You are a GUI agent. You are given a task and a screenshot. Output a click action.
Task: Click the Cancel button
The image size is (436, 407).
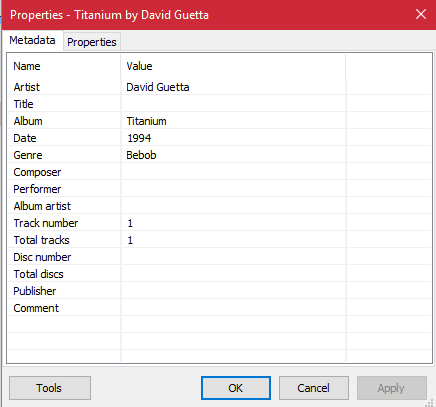(314, 388)
